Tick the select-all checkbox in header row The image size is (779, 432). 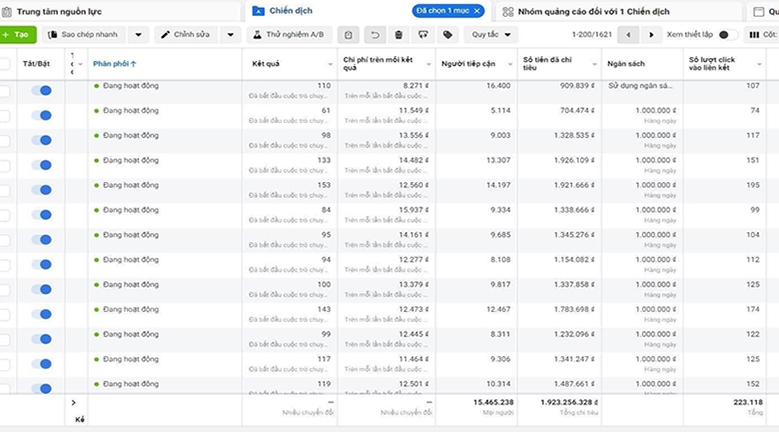[4, 64]
